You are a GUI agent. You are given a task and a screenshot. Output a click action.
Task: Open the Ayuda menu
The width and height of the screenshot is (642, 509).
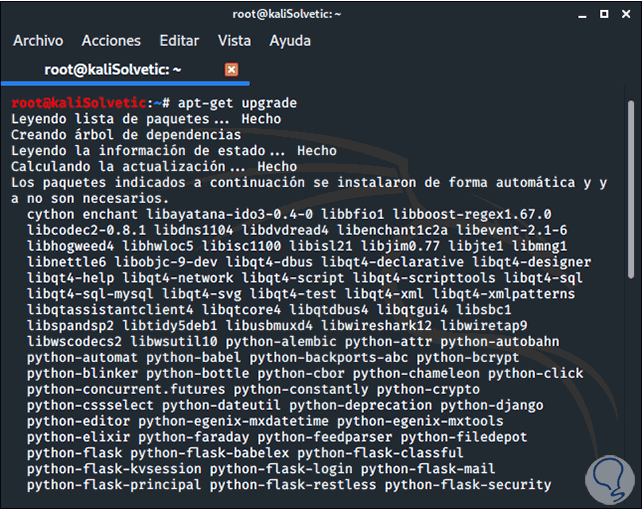(290, 41)
